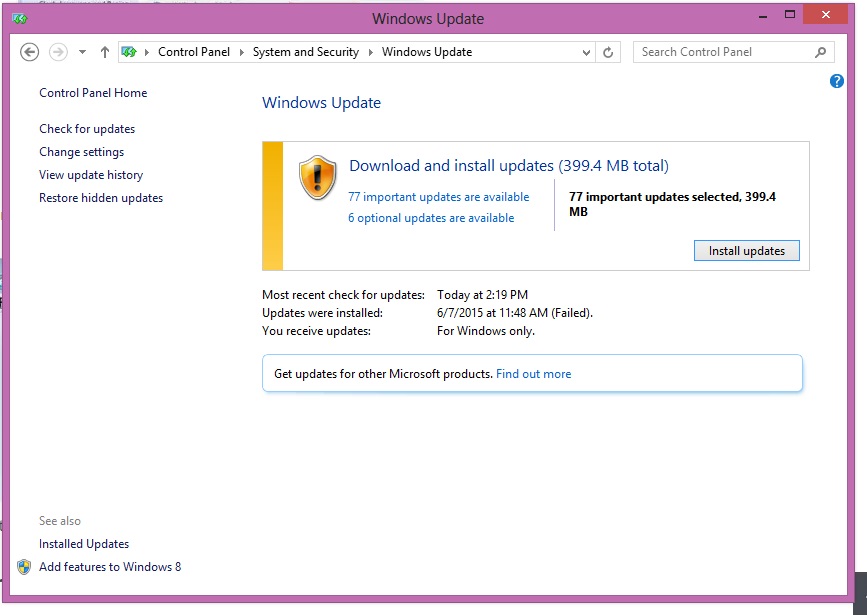Screen dimensions: 867x615
Task: Refresh the Windows Update page
Action: tap(608, 52)
